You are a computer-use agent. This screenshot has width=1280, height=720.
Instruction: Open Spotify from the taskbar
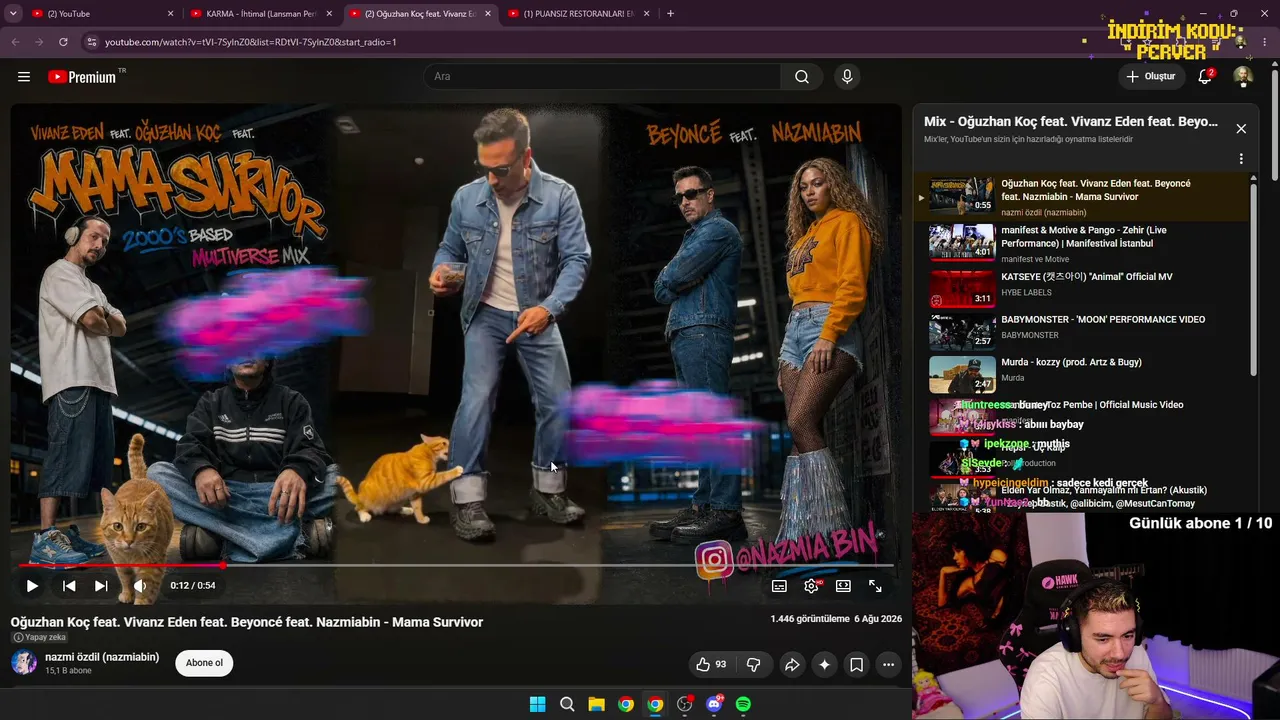click(x=743, y=704)
